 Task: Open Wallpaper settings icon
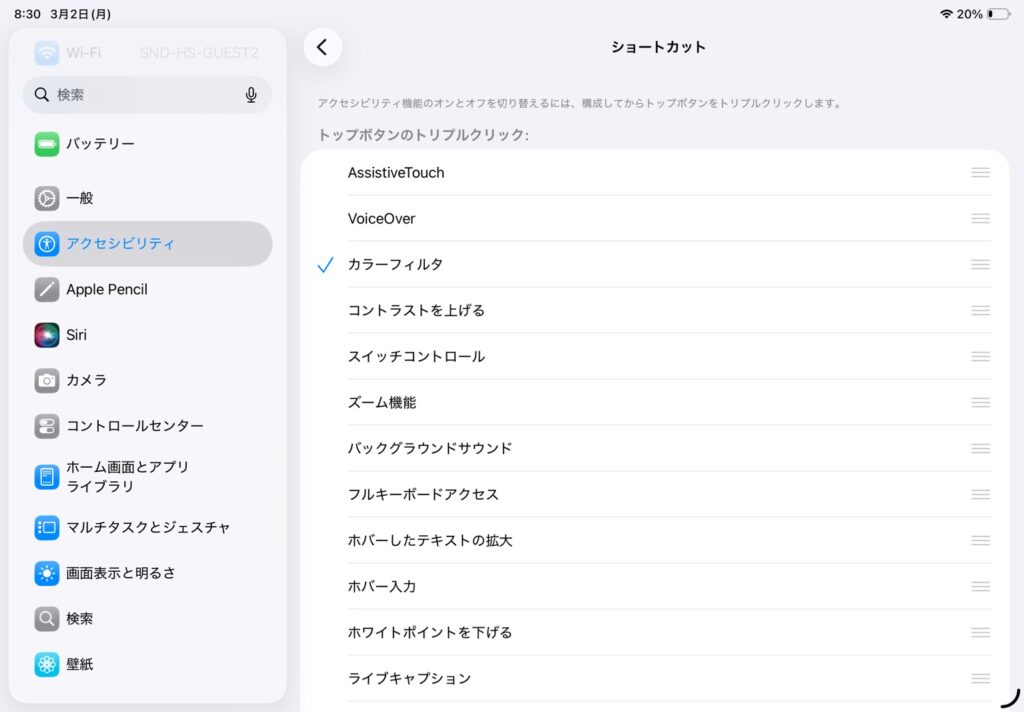point(47,664)
